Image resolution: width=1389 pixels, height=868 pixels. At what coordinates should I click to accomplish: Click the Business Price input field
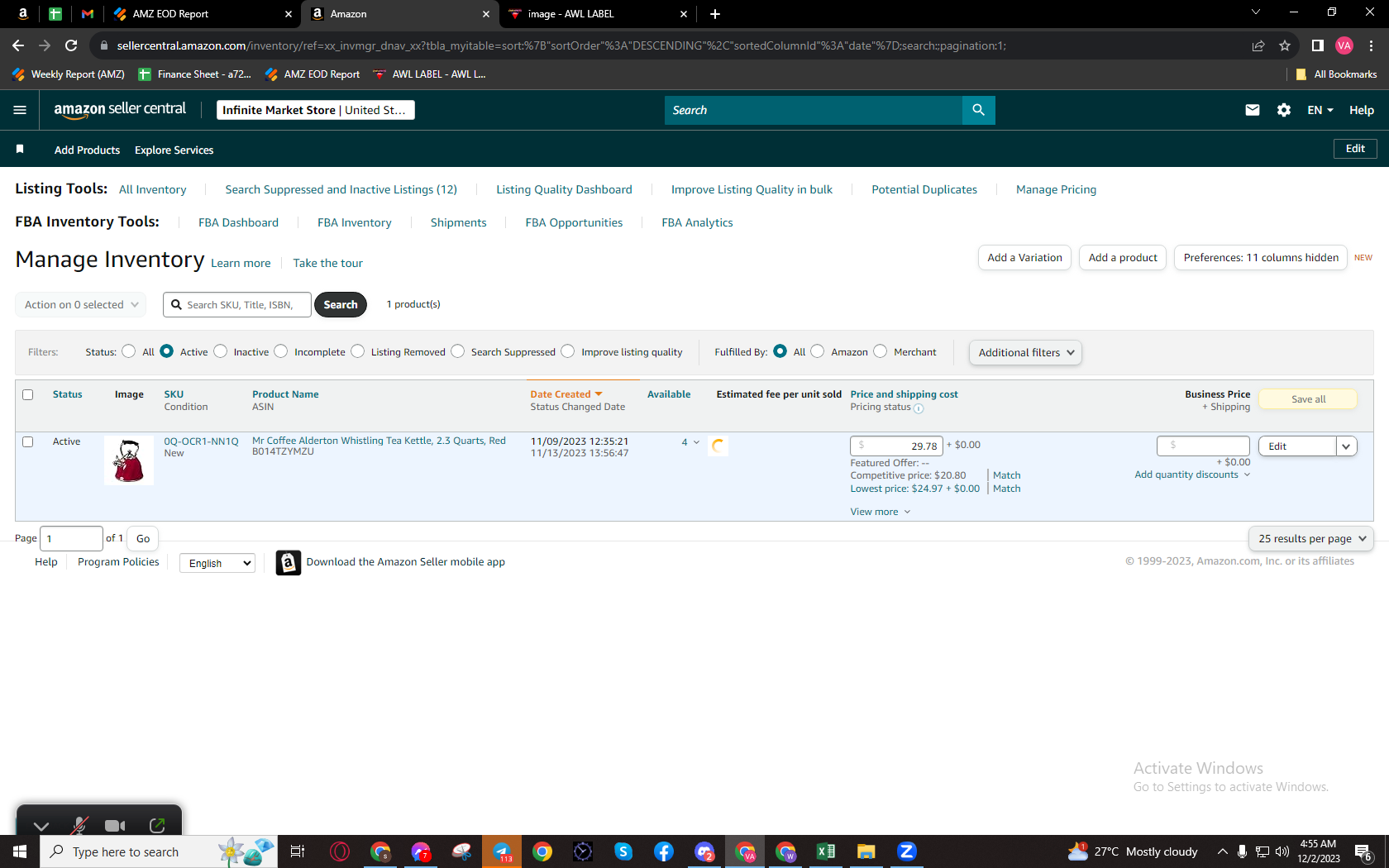1203,446
